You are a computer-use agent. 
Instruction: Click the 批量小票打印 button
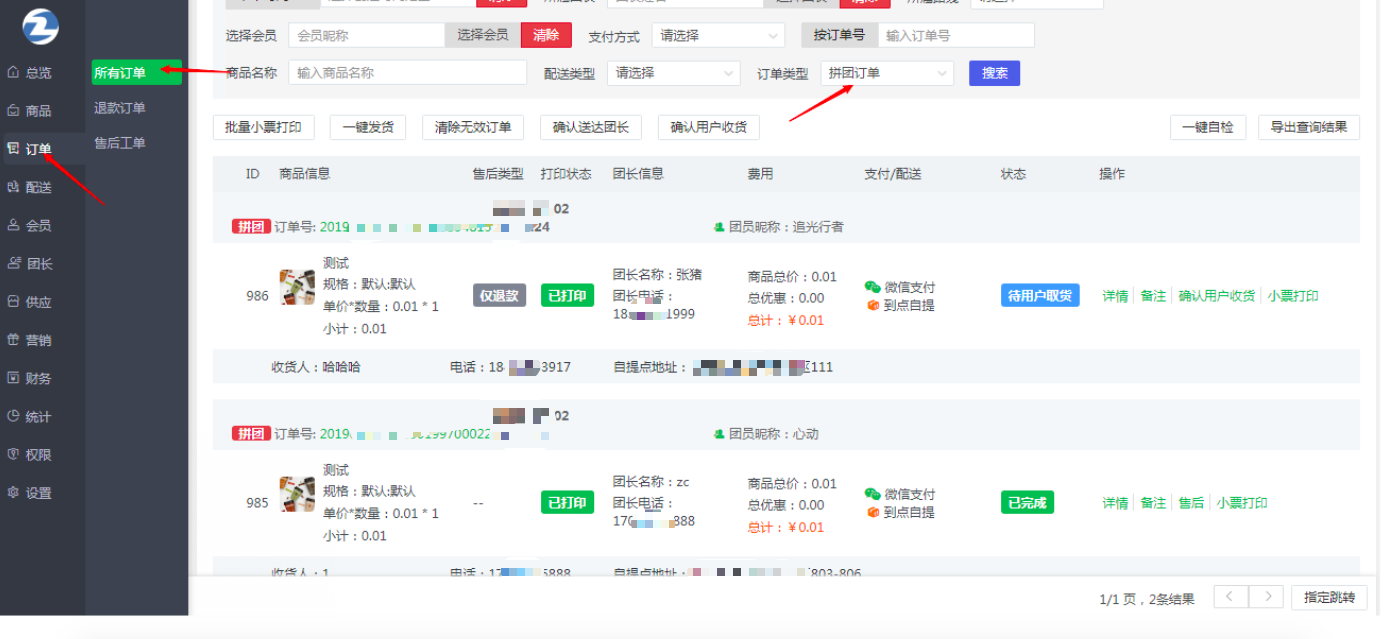pos(264,127)
